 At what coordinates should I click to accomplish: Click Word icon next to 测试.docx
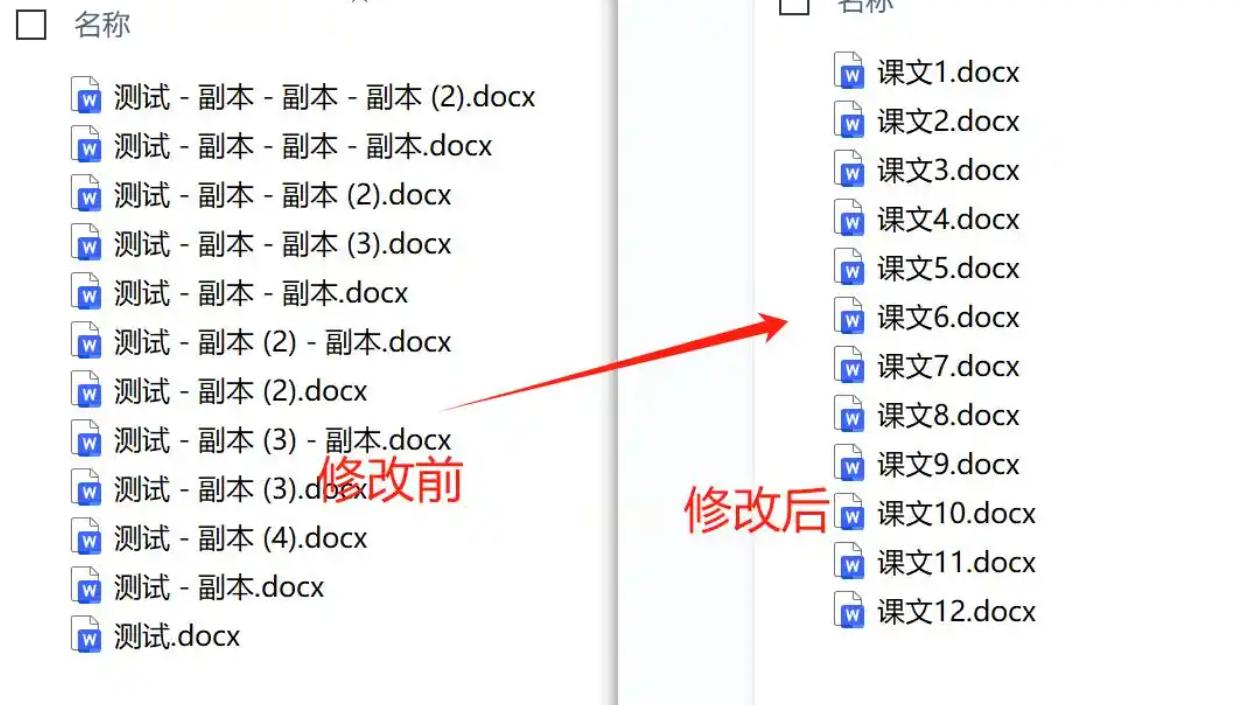(87, 636)
